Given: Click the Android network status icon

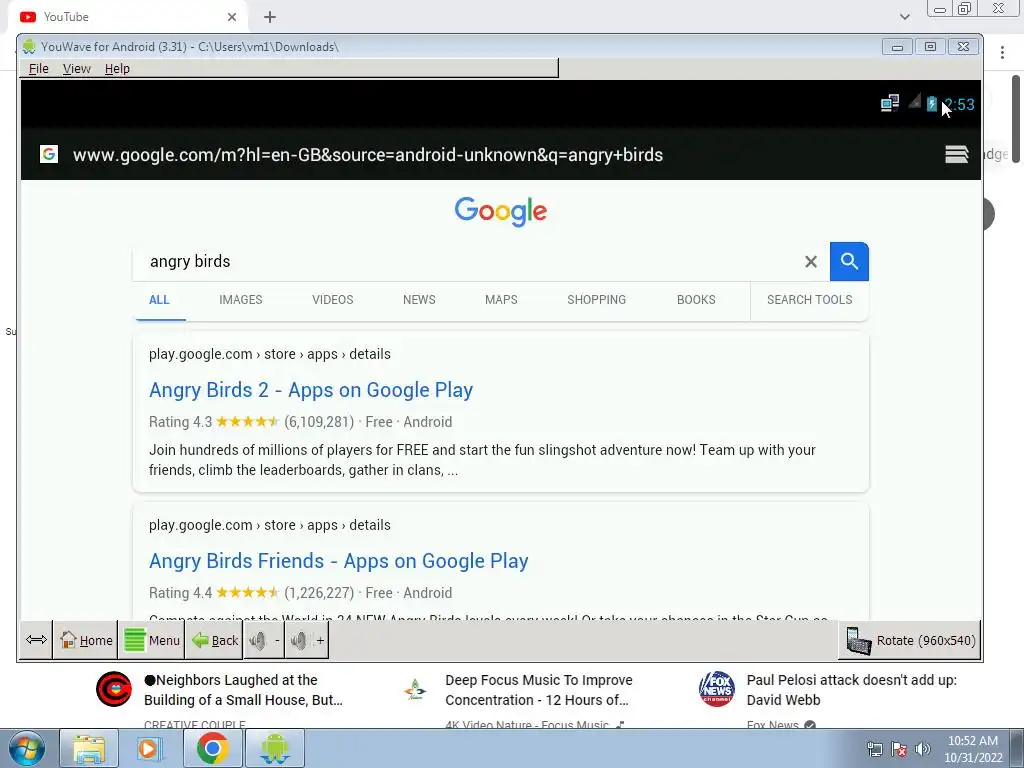Looking at the screenshot, I should tap(889, 103).
